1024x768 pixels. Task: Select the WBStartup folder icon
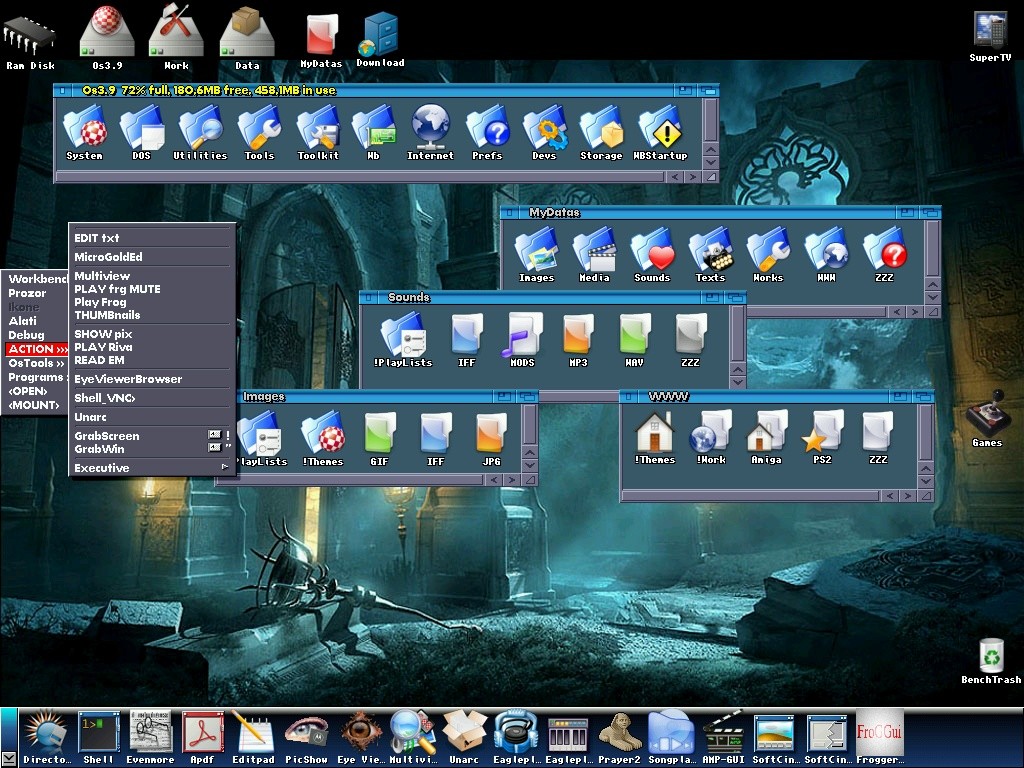pyautogui.click(x=660, y=133)
